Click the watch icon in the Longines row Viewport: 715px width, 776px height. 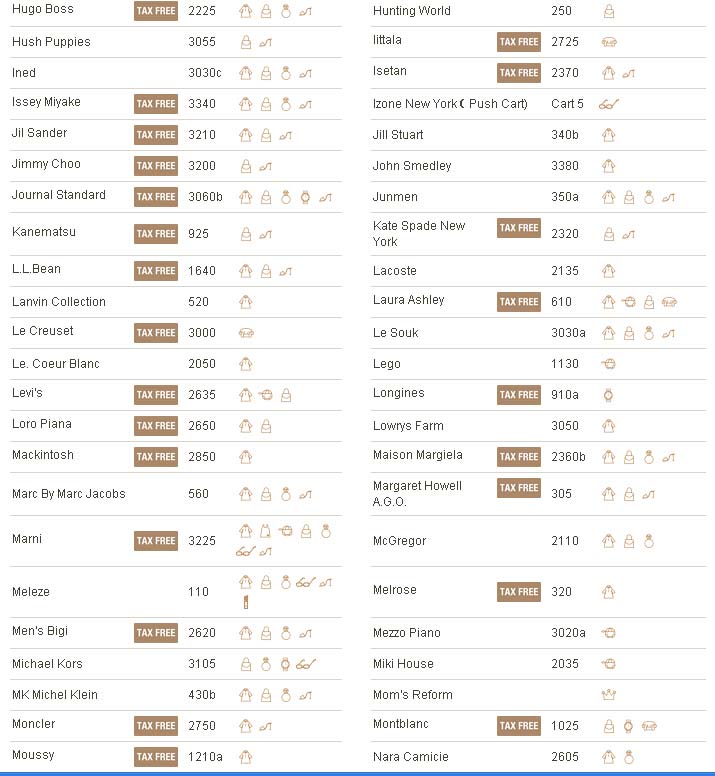[x=608, y=395]
